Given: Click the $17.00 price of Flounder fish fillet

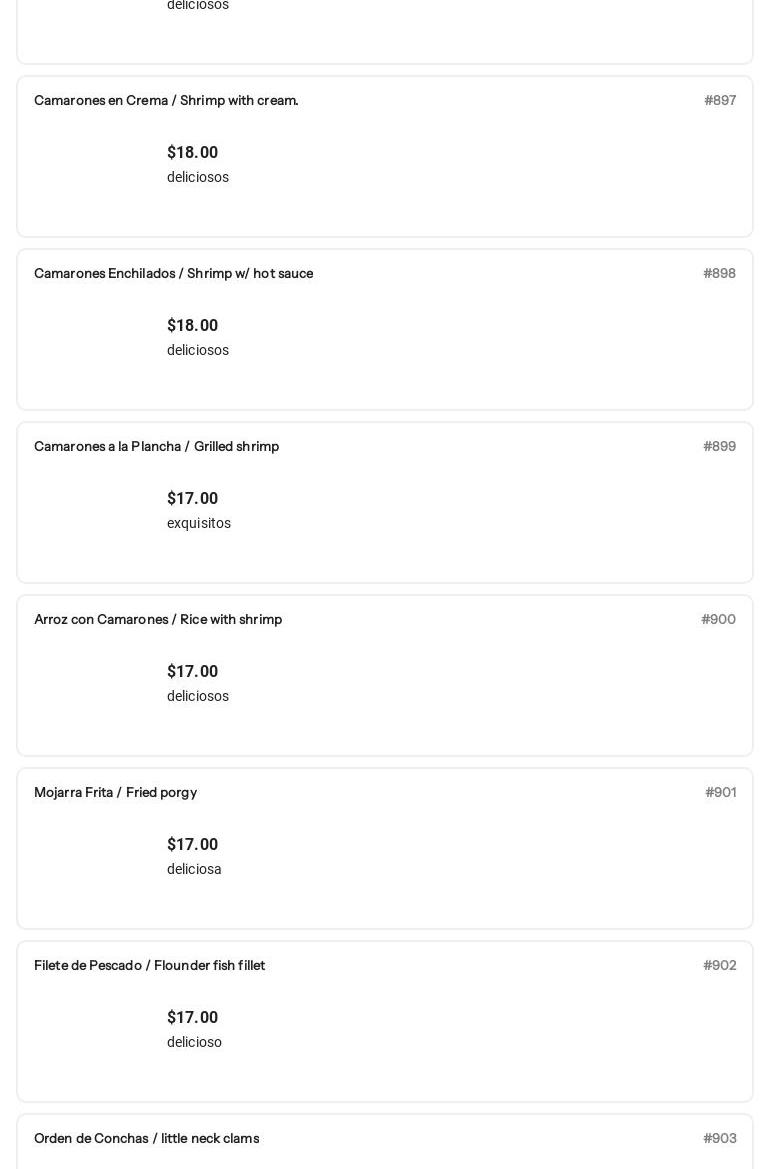Looking at the screenshot, I should pos(192,1018).
